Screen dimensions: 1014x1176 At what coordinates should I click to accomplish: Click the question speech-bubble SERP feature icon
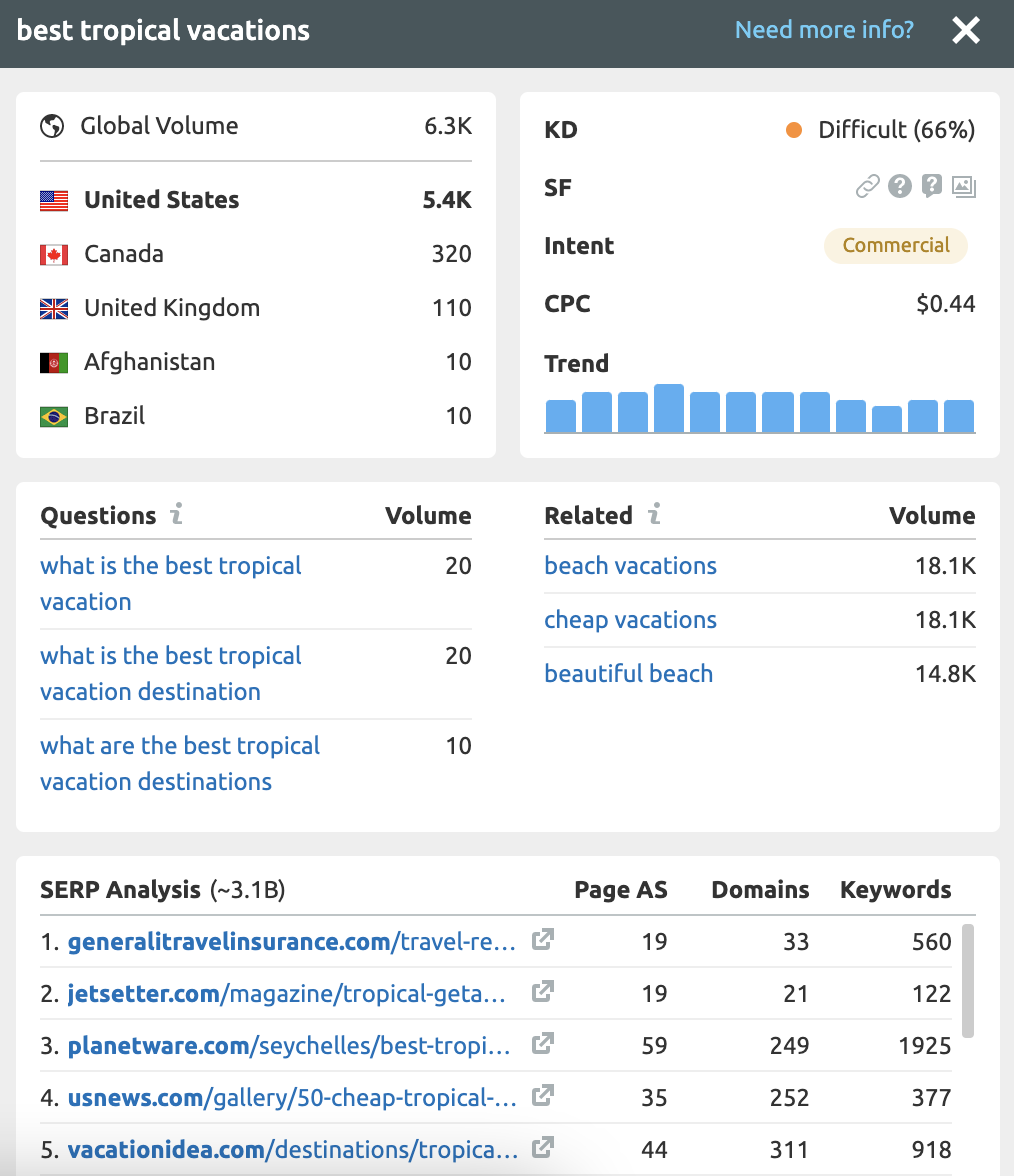click(x=932, y=186)
